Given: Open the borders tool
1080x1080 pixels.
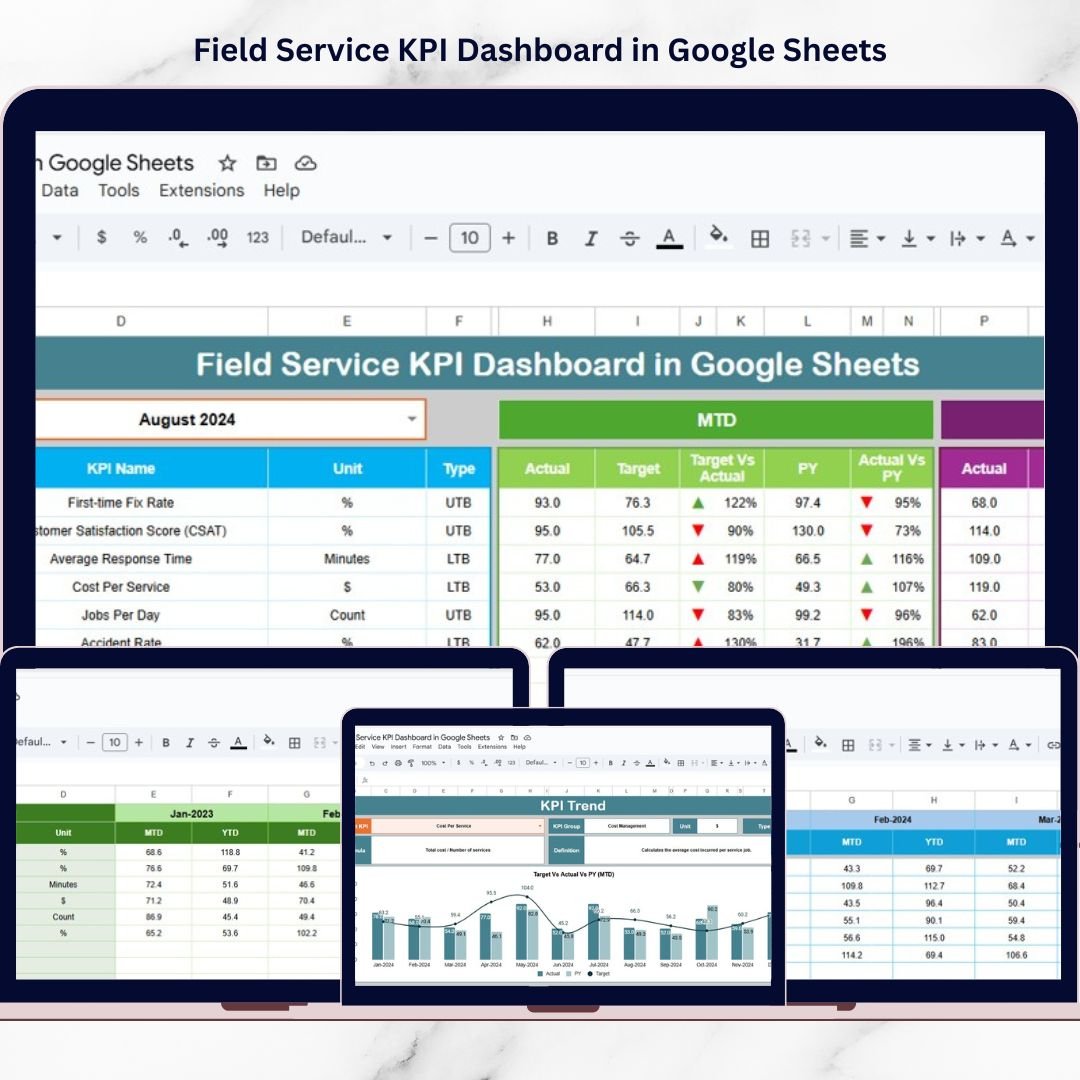Looking at the screenshot, I should (760, 238).
